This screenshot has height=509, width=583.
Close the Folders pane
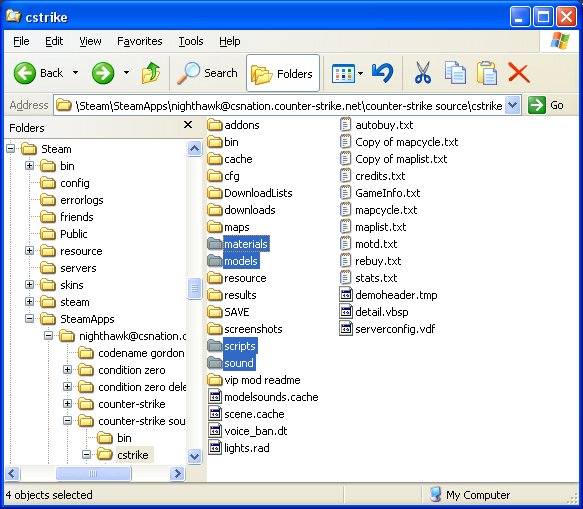pos(188,125)
